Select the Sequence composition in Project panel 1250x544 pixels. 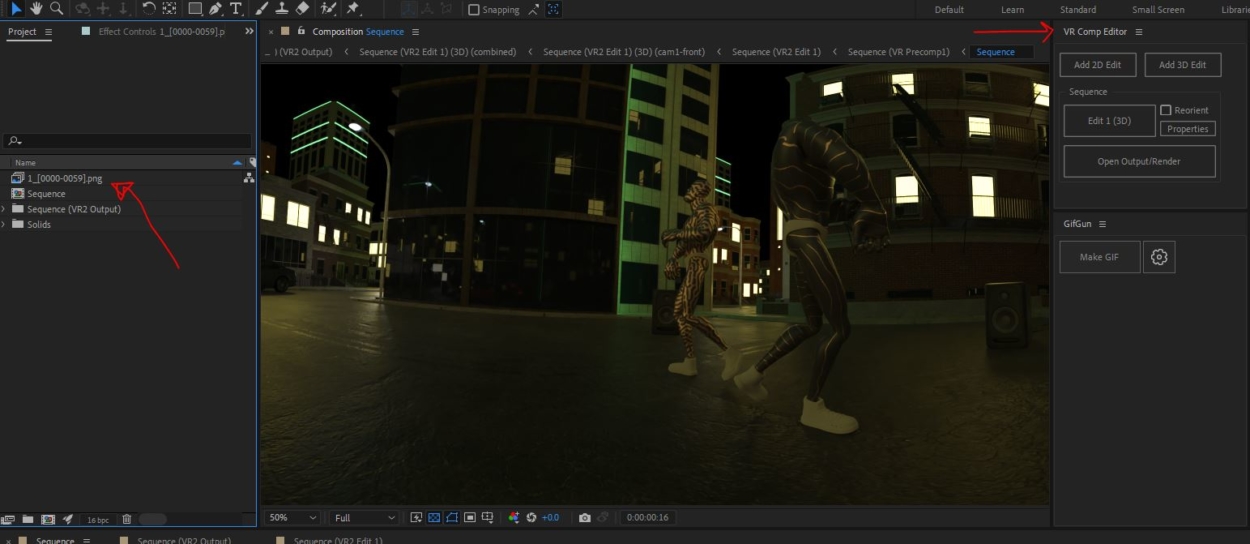pyautogui.click(x=46, y=194)
